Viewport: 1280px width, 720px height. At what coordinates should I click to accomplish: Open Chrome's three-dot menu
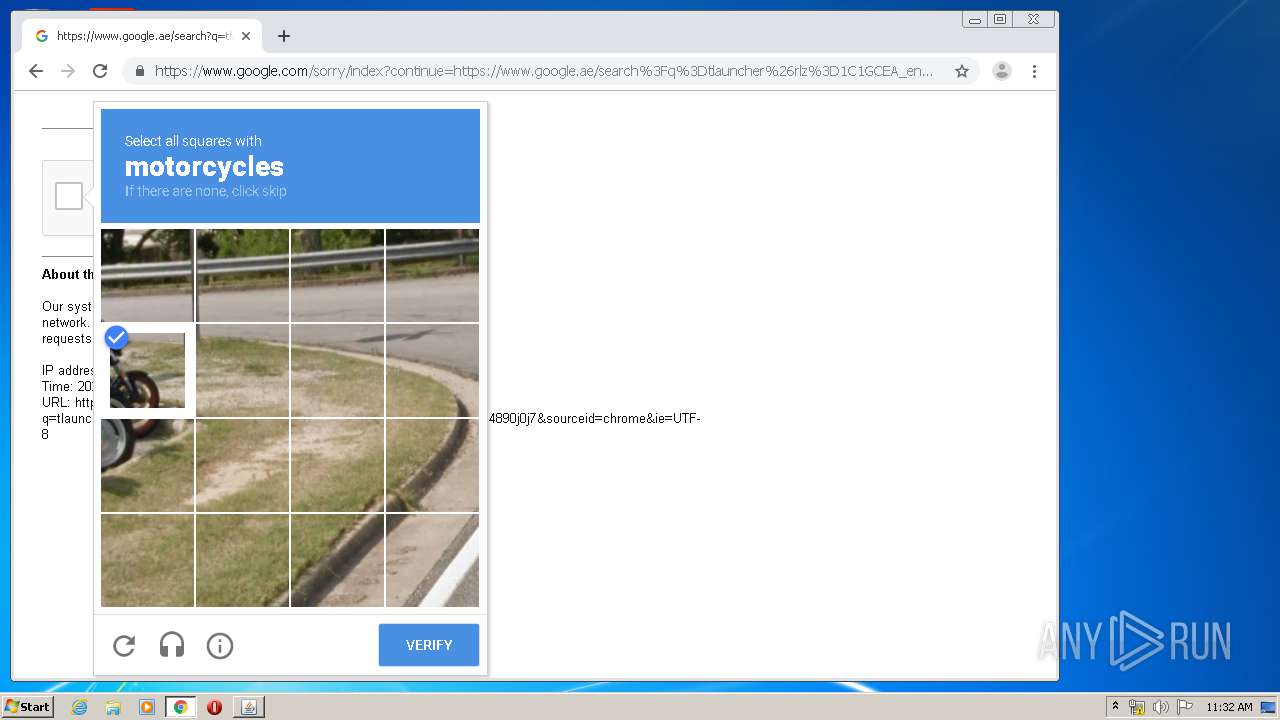[x=1034, y=71]
